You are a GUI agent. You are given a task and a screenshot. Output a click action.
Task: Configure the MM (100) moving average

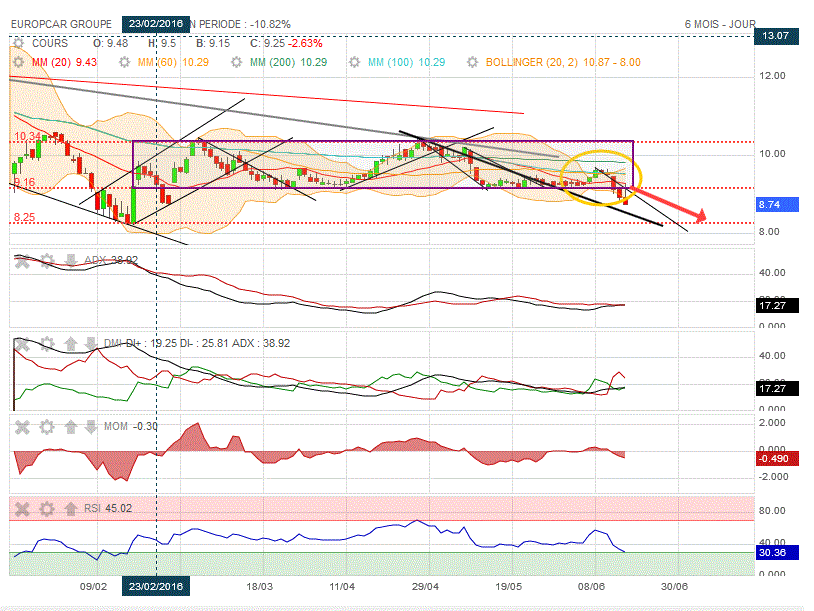click(357, 62)
